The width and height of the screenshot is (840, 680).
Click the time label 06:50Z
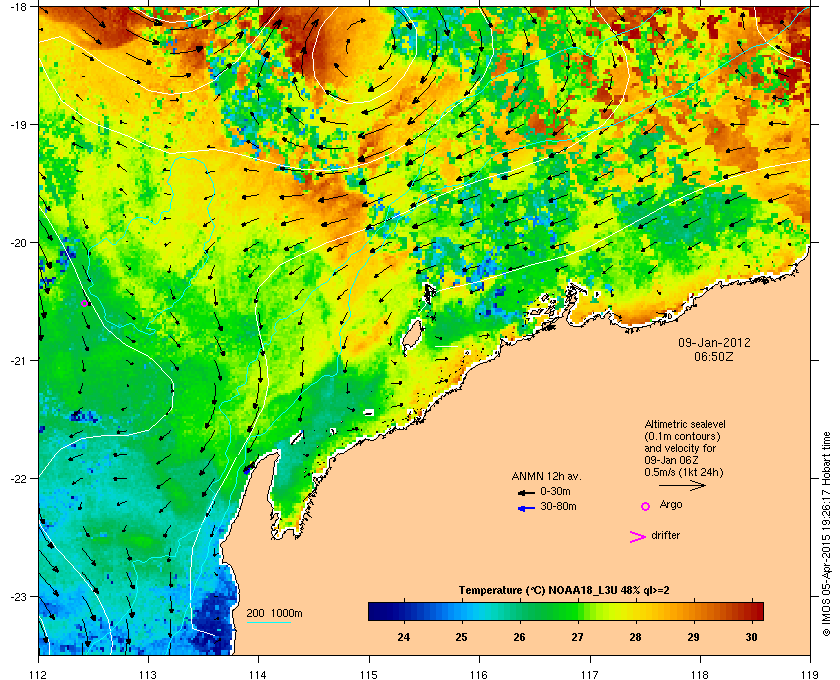click(714, 356)
